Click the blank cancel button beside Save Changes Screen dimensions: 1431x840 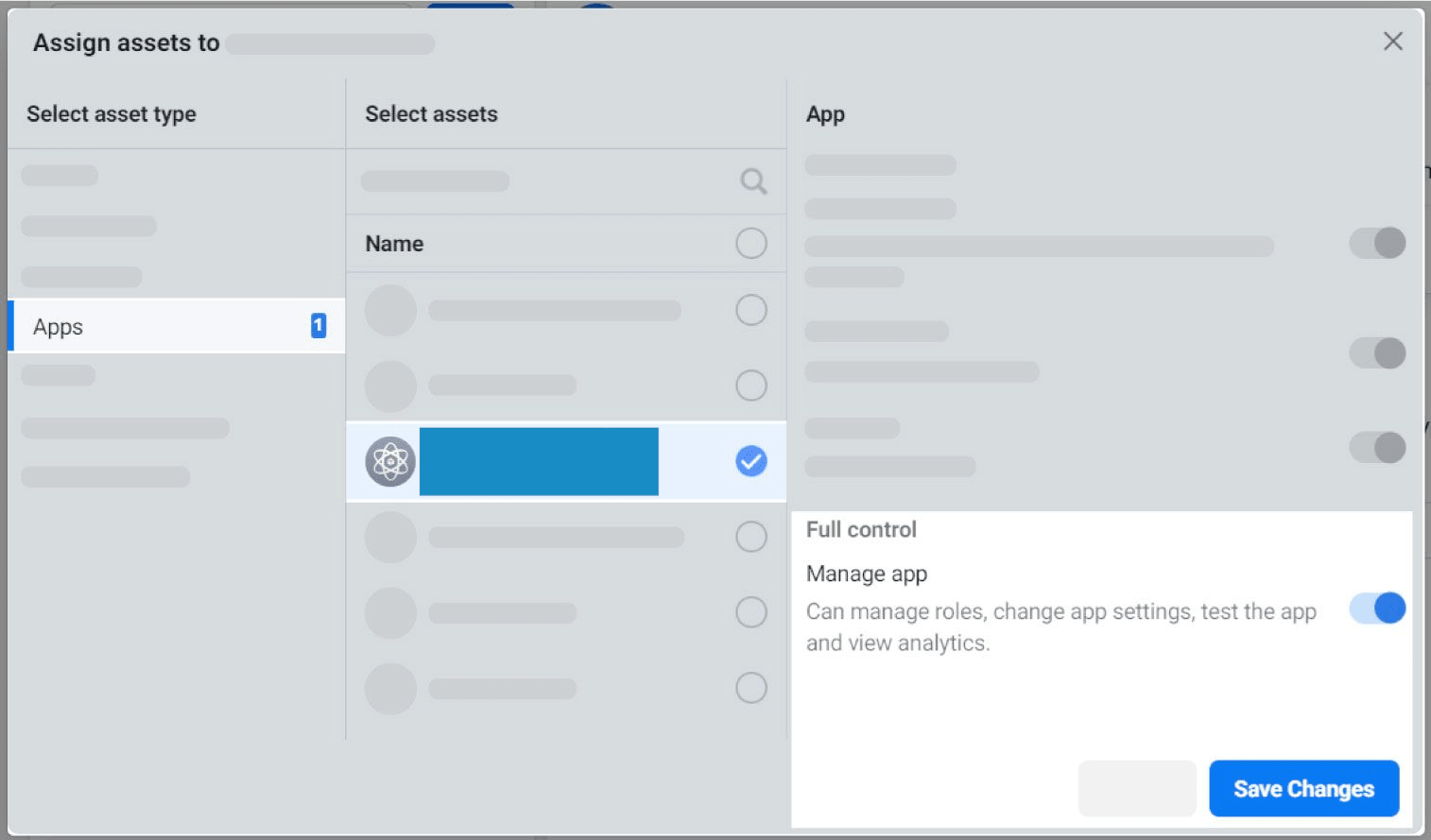[1137, 788]
